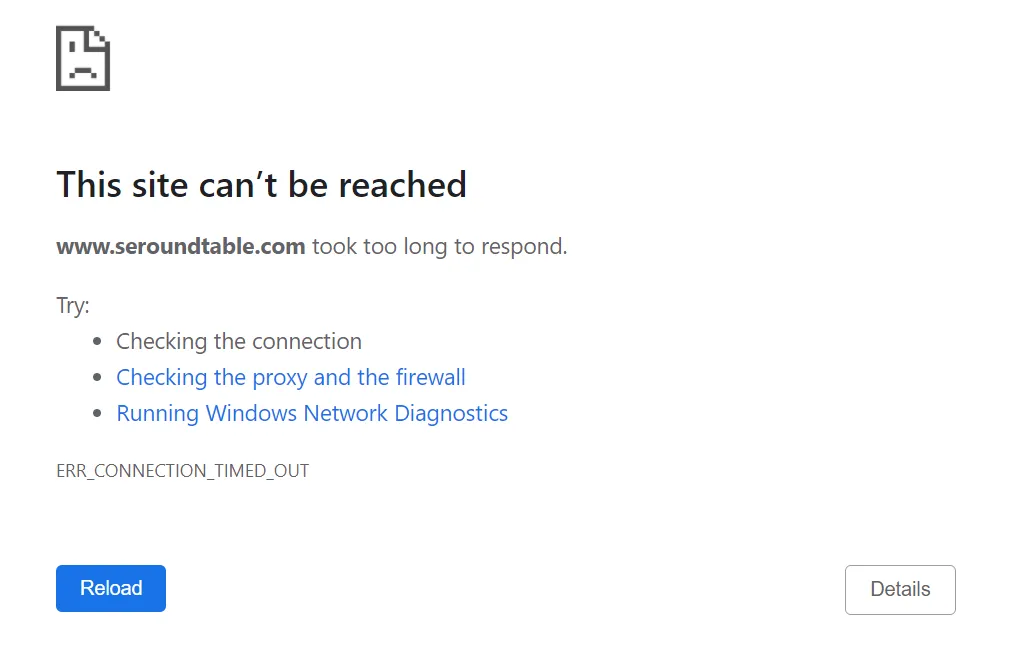Click the Try: label
Image resolution: width=1016 pixels, height=661 pixels.
[73, 306]
